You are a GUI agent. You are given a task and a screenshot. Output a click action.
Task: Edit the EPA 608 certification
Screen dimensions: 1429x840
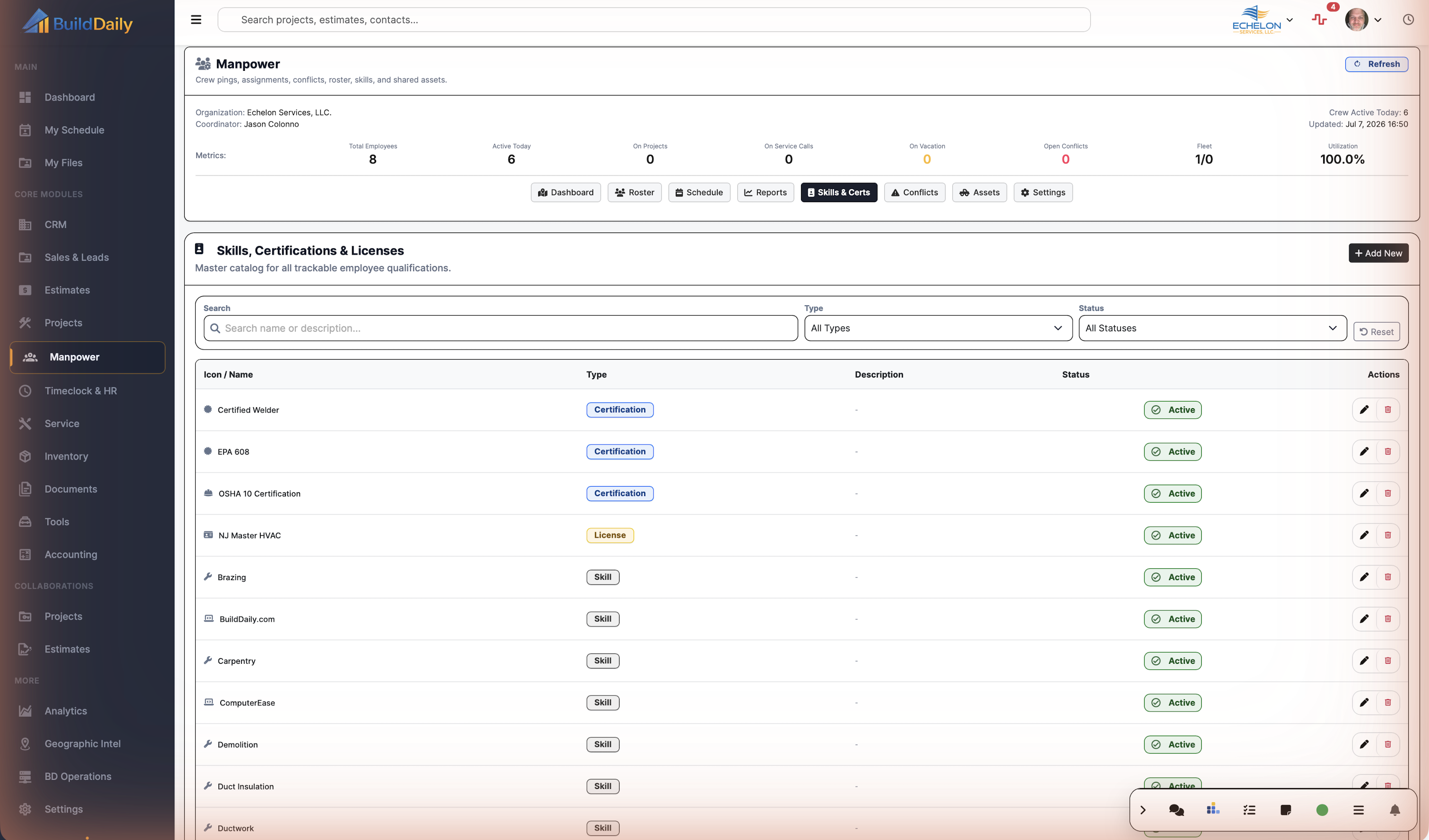1364,452
